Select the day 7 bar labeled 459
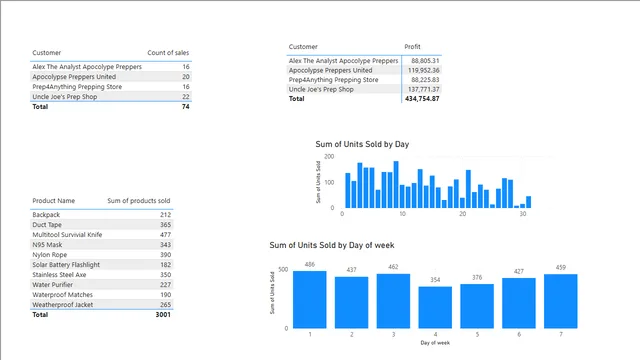The height and width of the screenshot is (360, 640). tap(561, 301)
